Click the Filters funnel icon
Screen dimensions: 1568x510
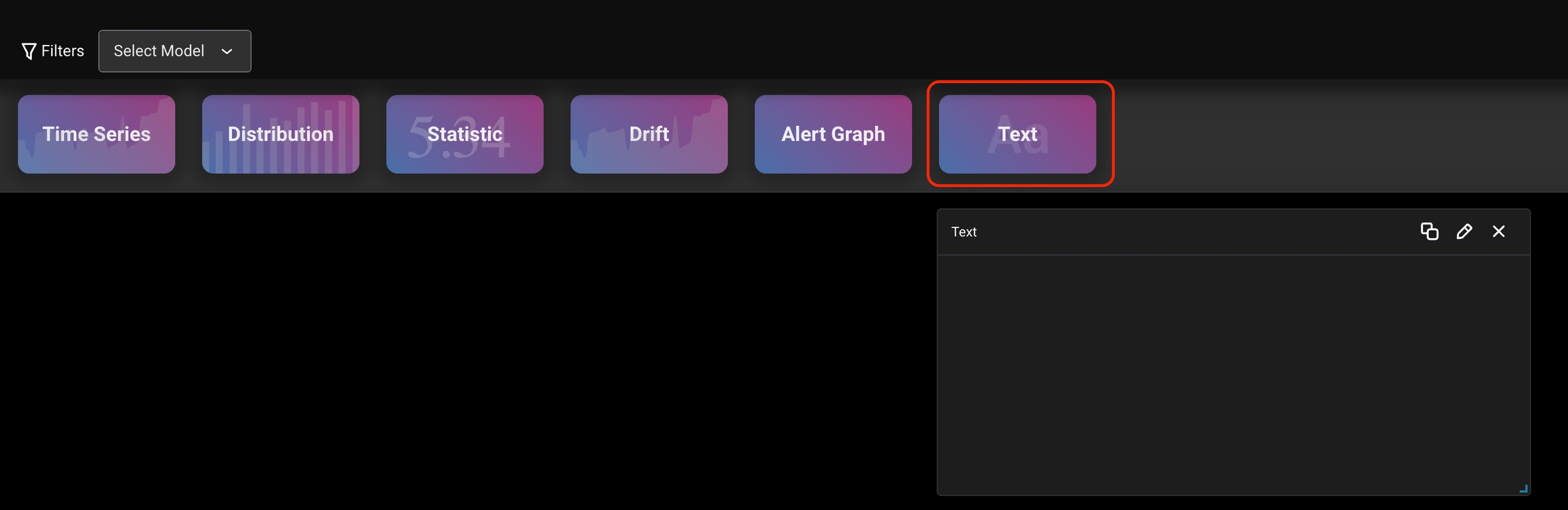click(29, 51)
